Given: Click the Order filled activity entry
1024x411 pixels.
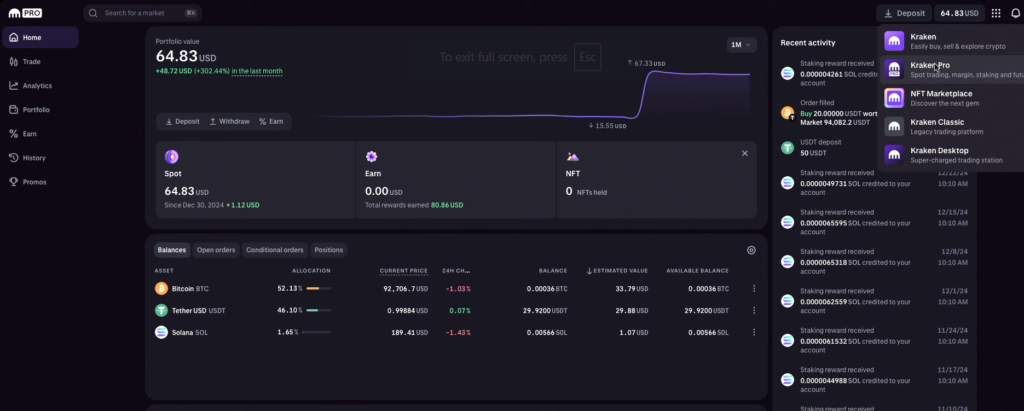Looking at the screenshot, I should tap(828, 113).
